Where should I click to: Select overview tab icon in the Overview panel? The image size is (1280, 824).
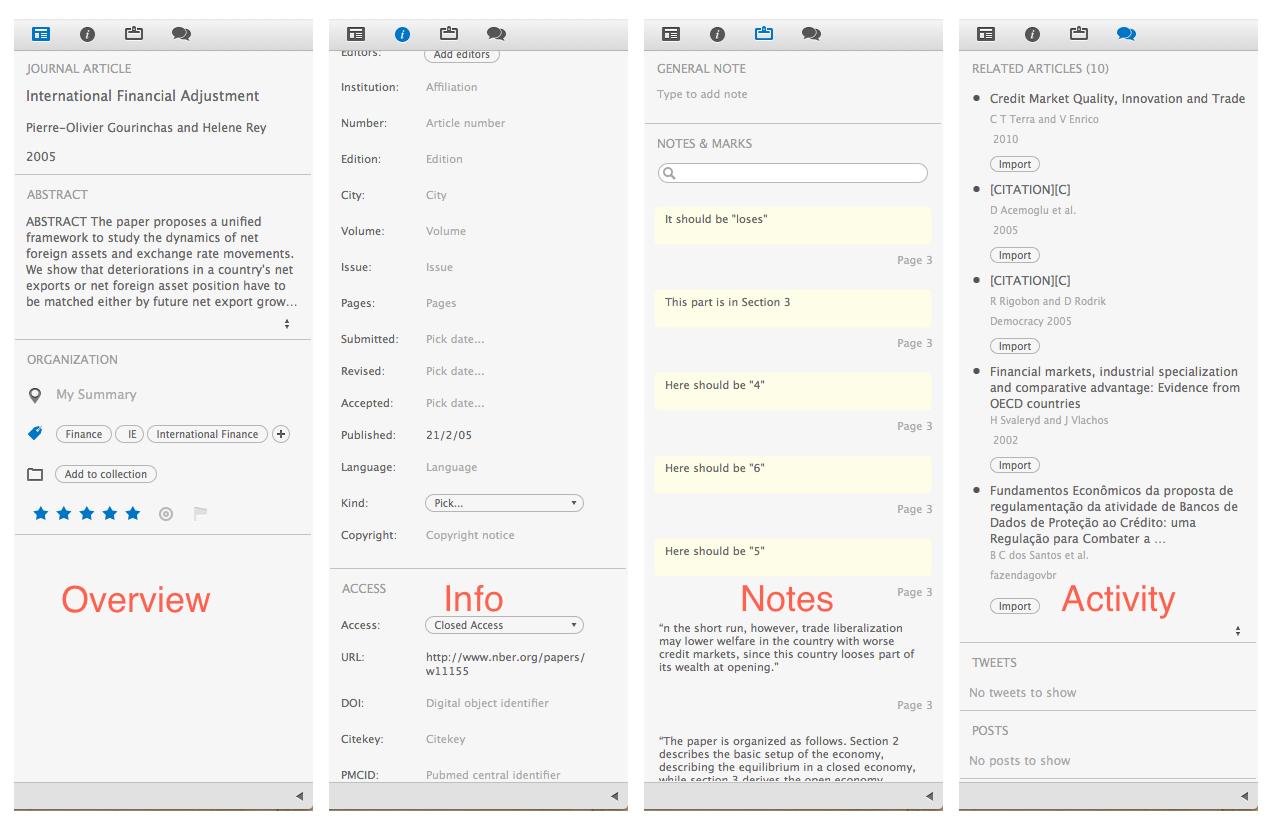(x=41, y=34)
